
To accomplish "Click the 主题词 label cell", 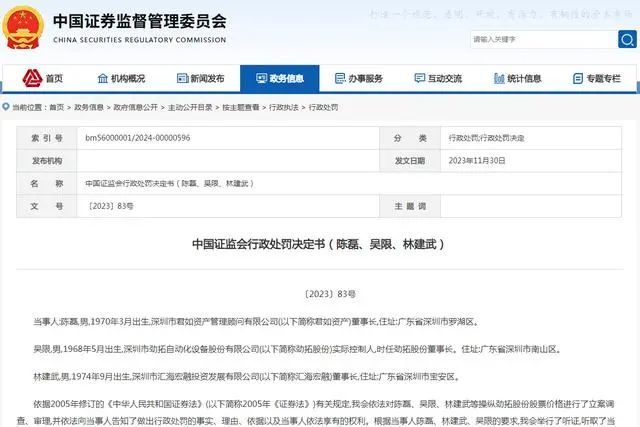I will coord(410,206).
